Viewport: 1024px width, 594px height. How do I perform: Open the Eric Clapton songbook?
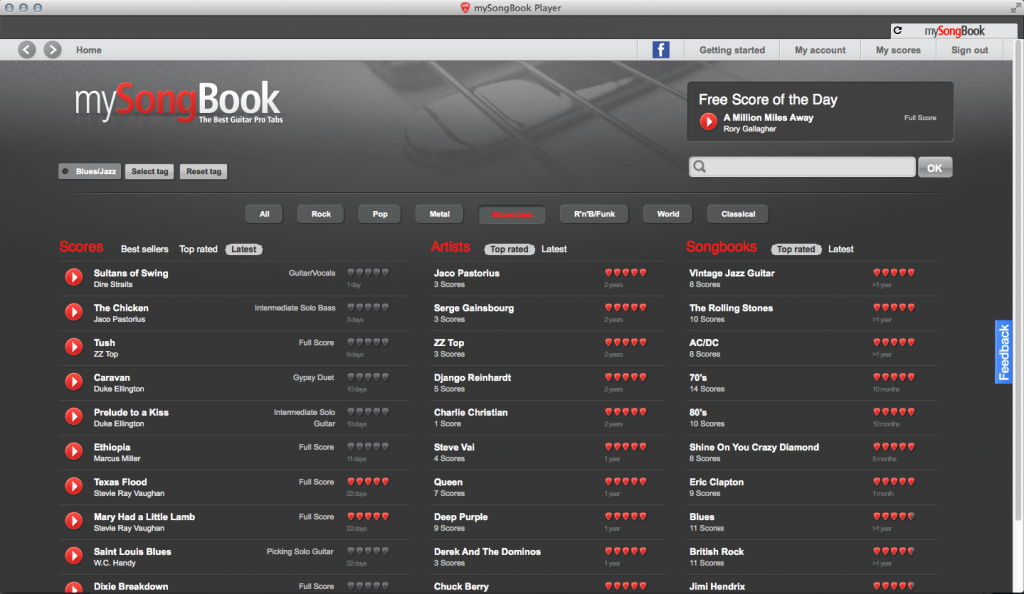(716, 482)
